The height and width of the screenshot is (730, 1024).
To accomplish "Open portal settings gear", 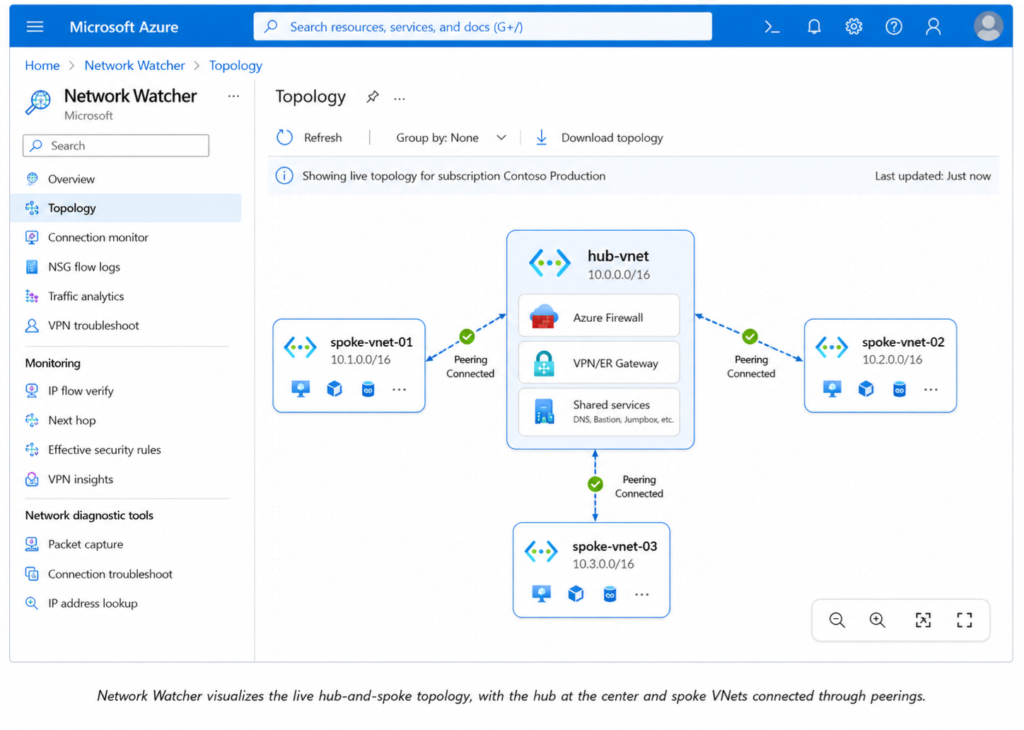I will 854,27.
